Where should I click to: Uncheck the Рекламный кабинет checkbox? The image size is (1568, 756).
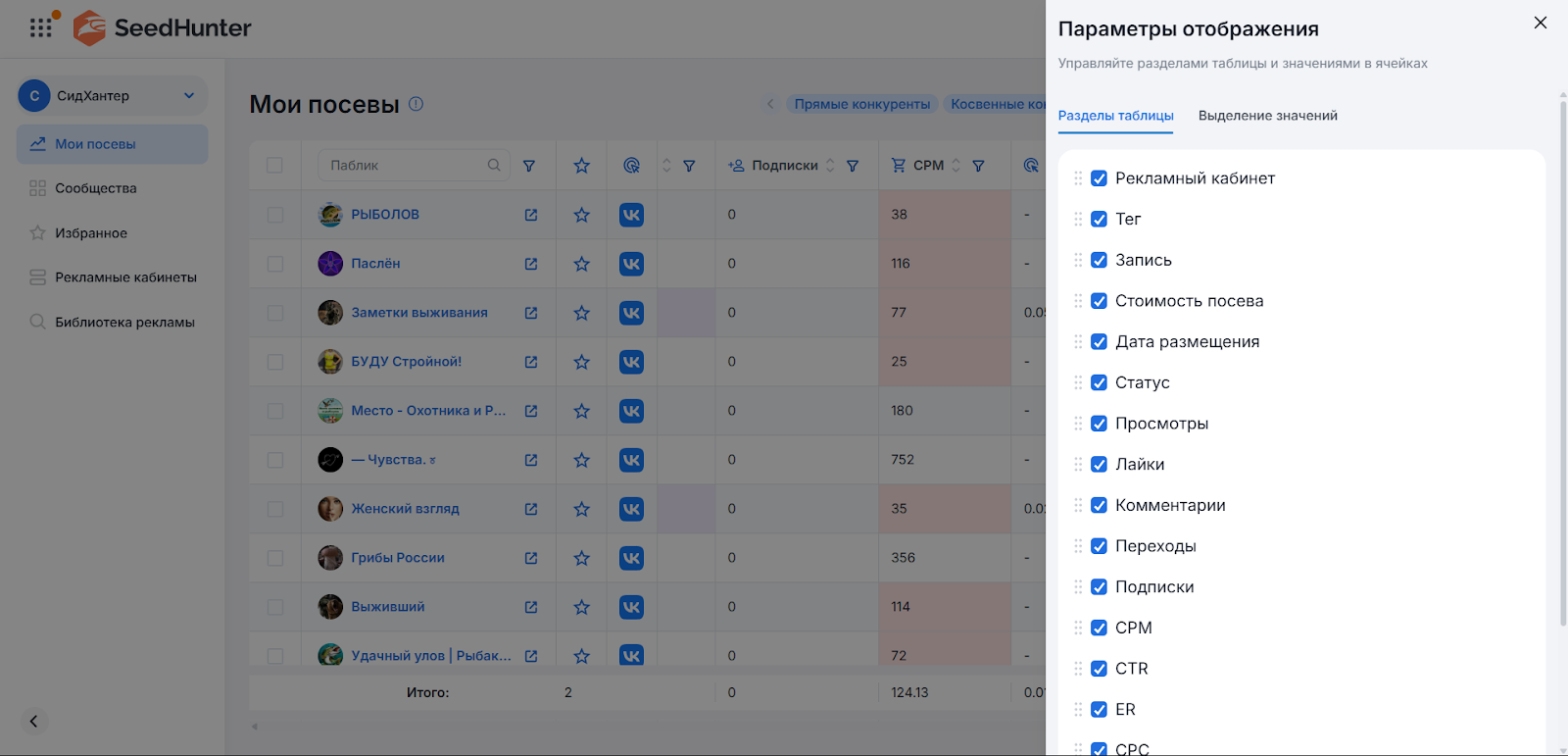1099,178
